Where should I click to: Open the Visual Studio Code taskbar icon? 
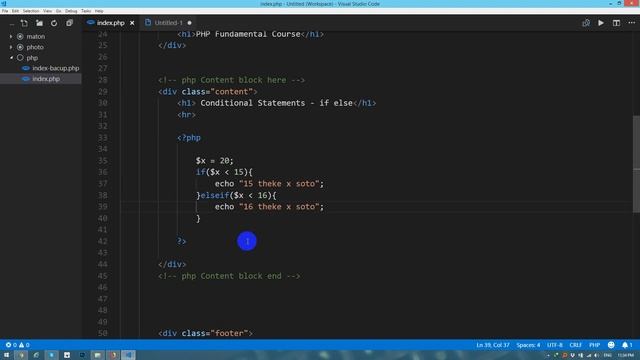click(x=128, y=355)
